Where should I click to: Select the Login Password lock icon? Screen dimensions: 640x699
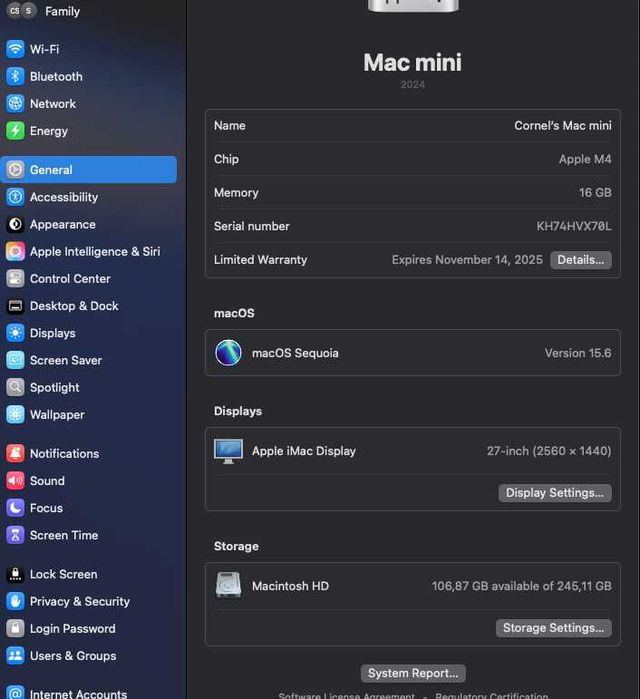click(15, 628)
